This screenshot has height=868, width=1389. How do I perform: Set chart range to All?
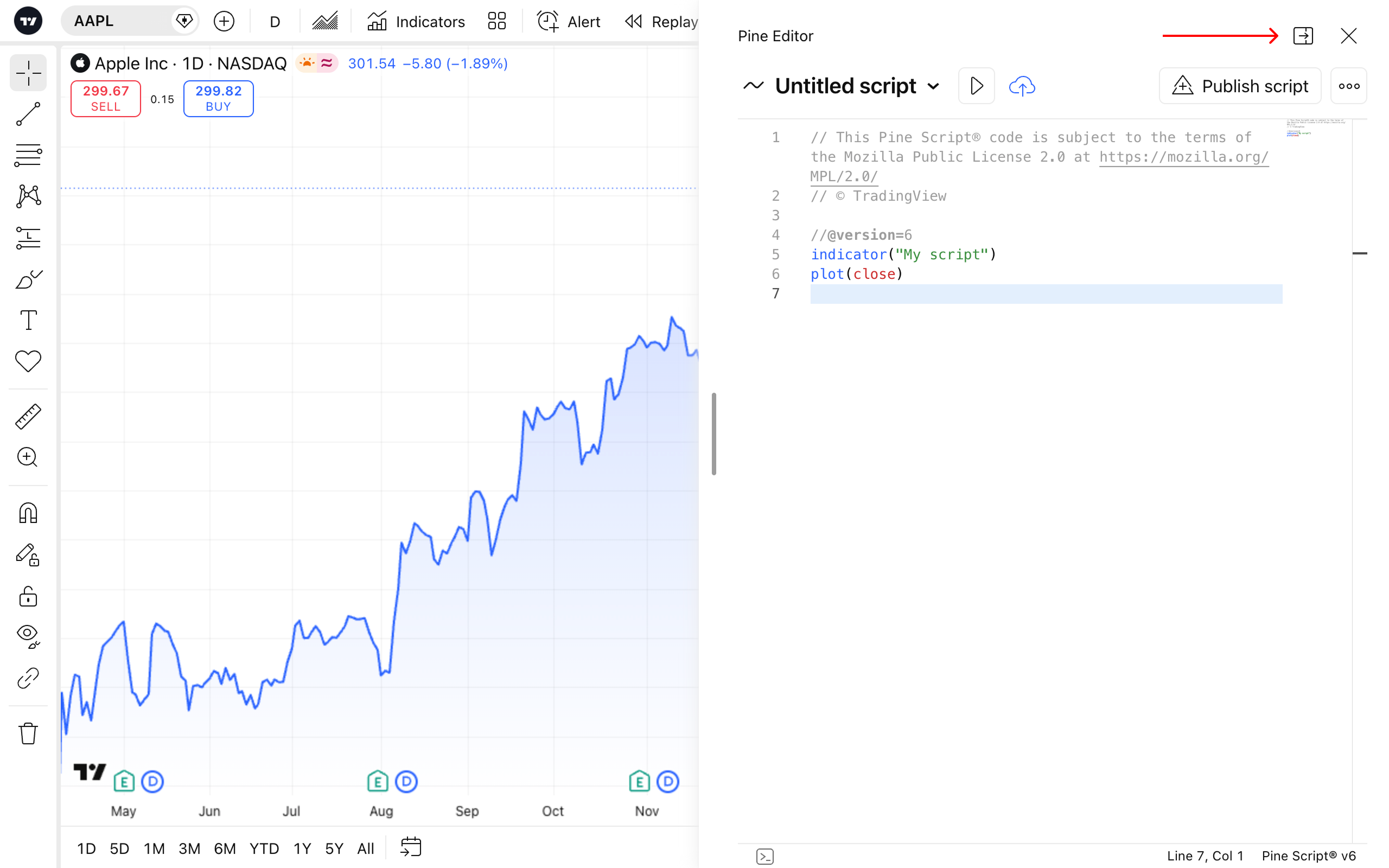366,848
